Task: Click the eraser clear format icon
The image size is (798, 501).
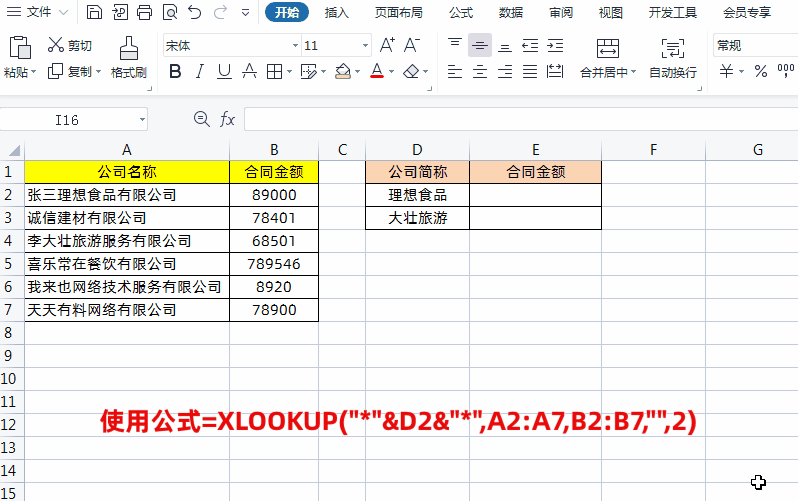Action: pyautogui.click(x=411, y=72)
